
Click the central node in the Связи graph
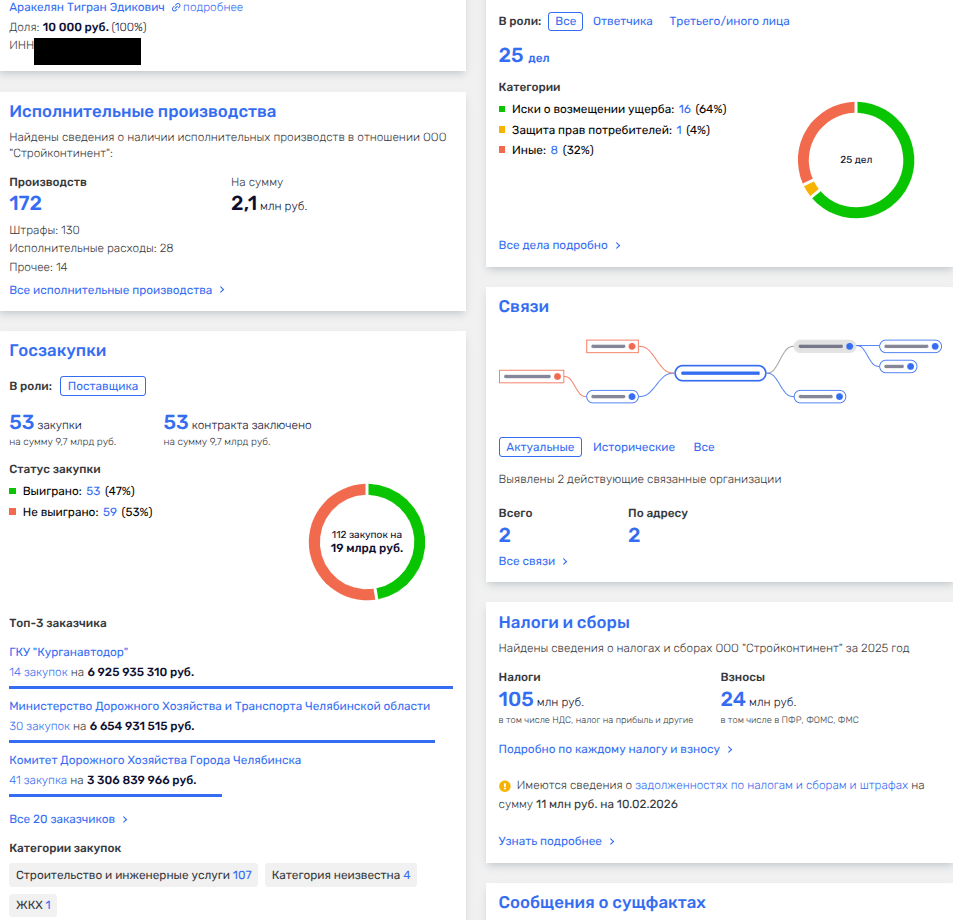[x=720, y=373]
